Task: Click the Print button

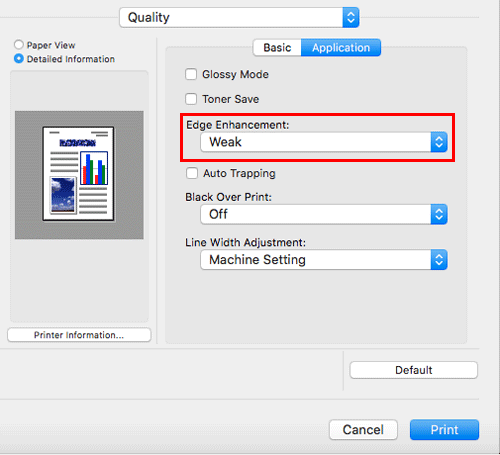Action: (x=444, y=430)
